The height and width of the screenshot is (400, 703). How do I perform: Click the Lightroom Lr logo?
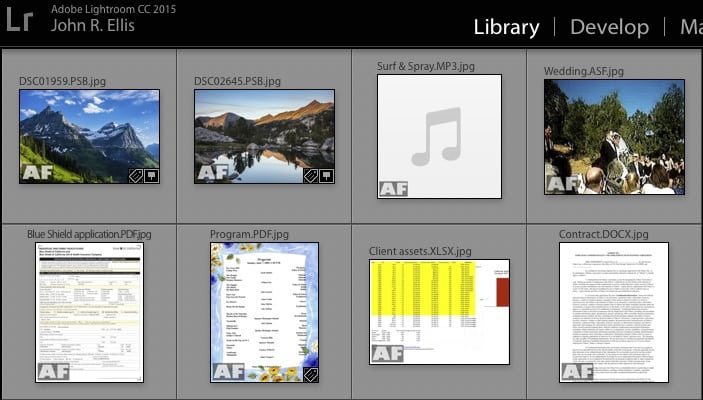tap(20, 19)
